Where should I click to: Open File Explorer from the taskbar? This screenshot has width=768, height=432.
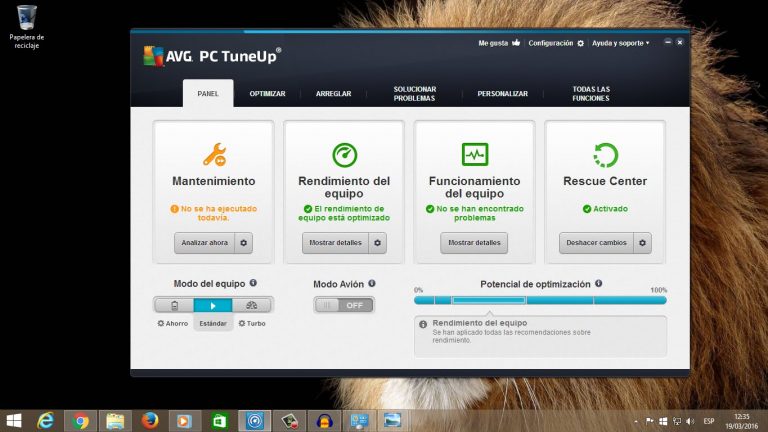(115, 421)
